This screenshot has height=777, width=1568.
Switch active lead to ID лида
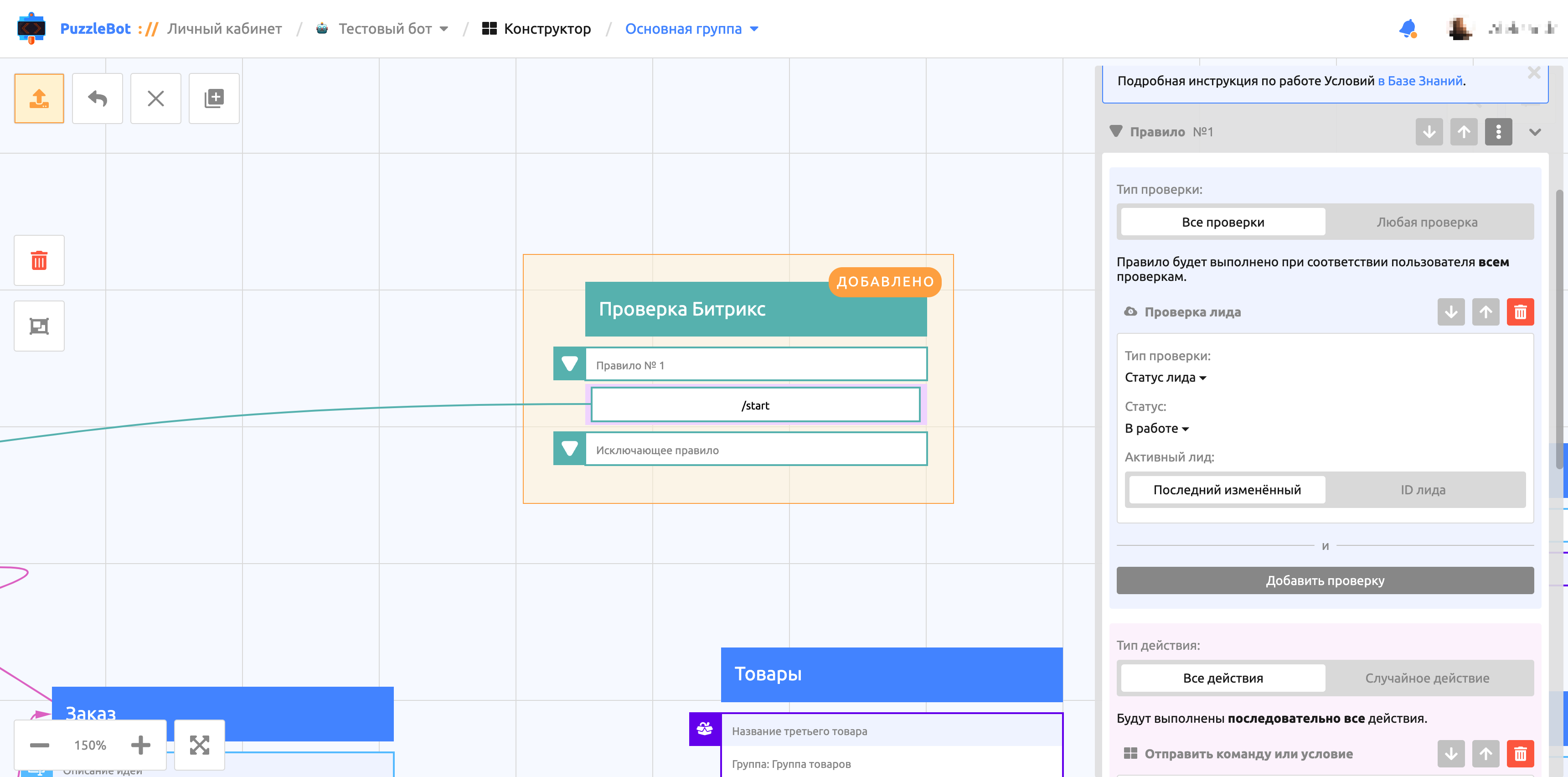pyautogui.click(x=1423, y=490)
